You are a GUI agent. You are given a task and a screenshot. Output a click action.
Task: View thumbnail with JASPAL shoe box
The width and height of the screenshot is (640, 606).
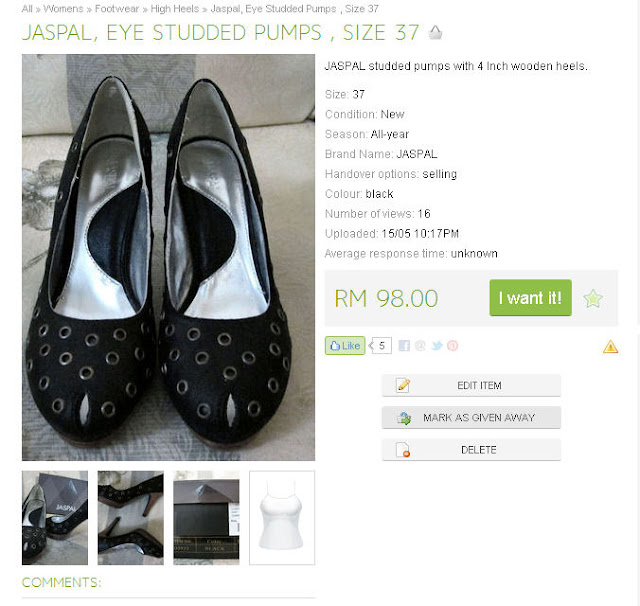click(55, 518)
